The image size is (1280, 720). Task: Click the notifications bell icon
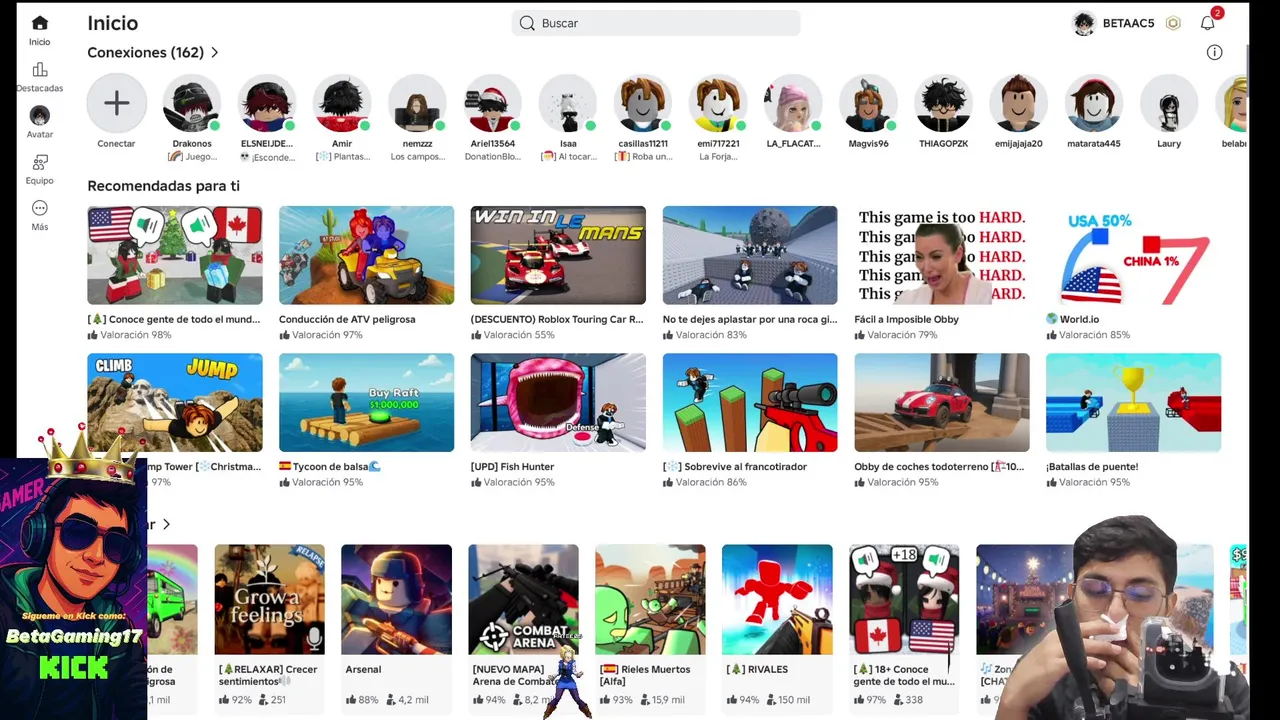click(x=1208, y=23)
